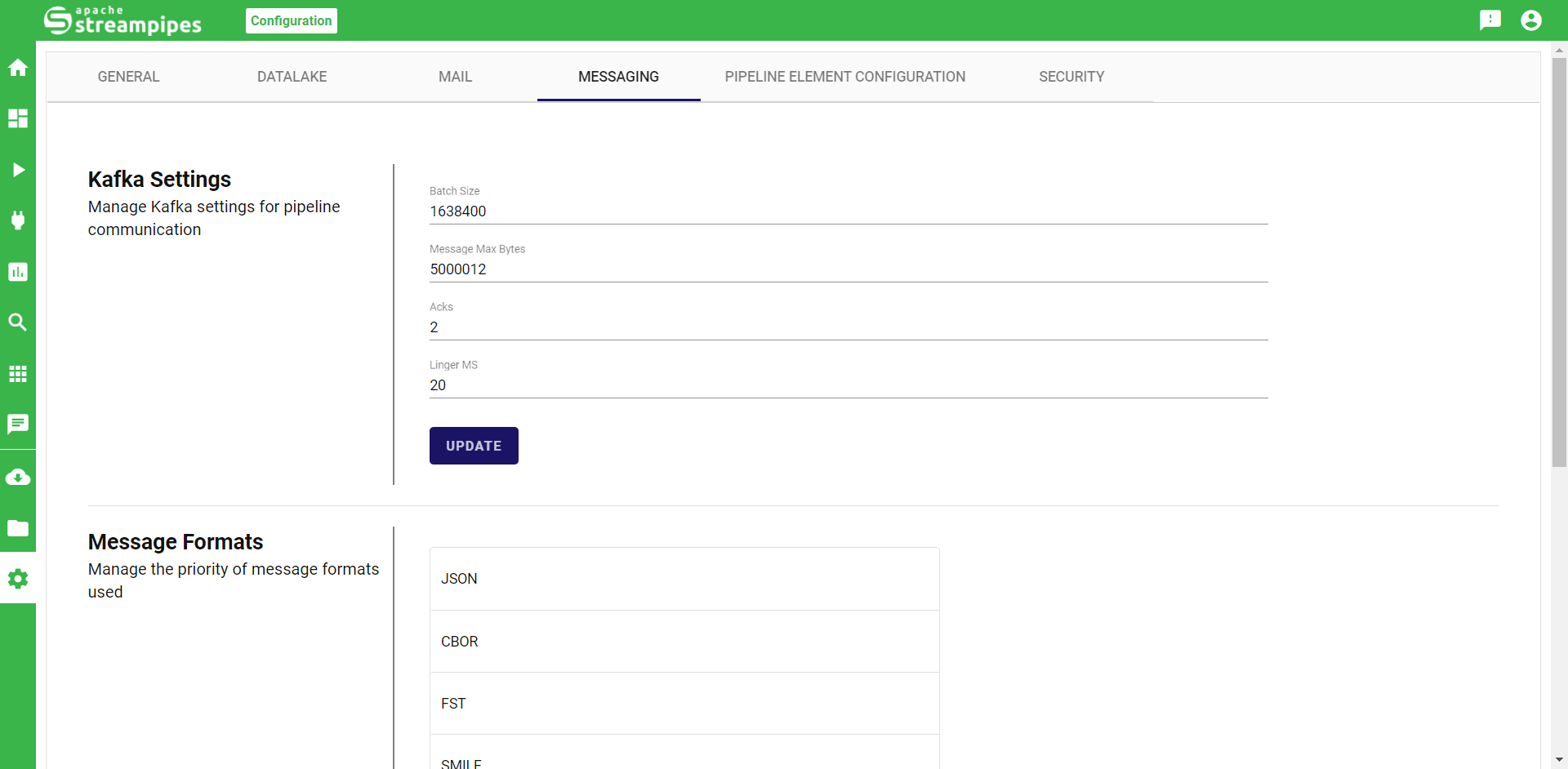Switch to the Datalake tab

click(x=292, y=77)
